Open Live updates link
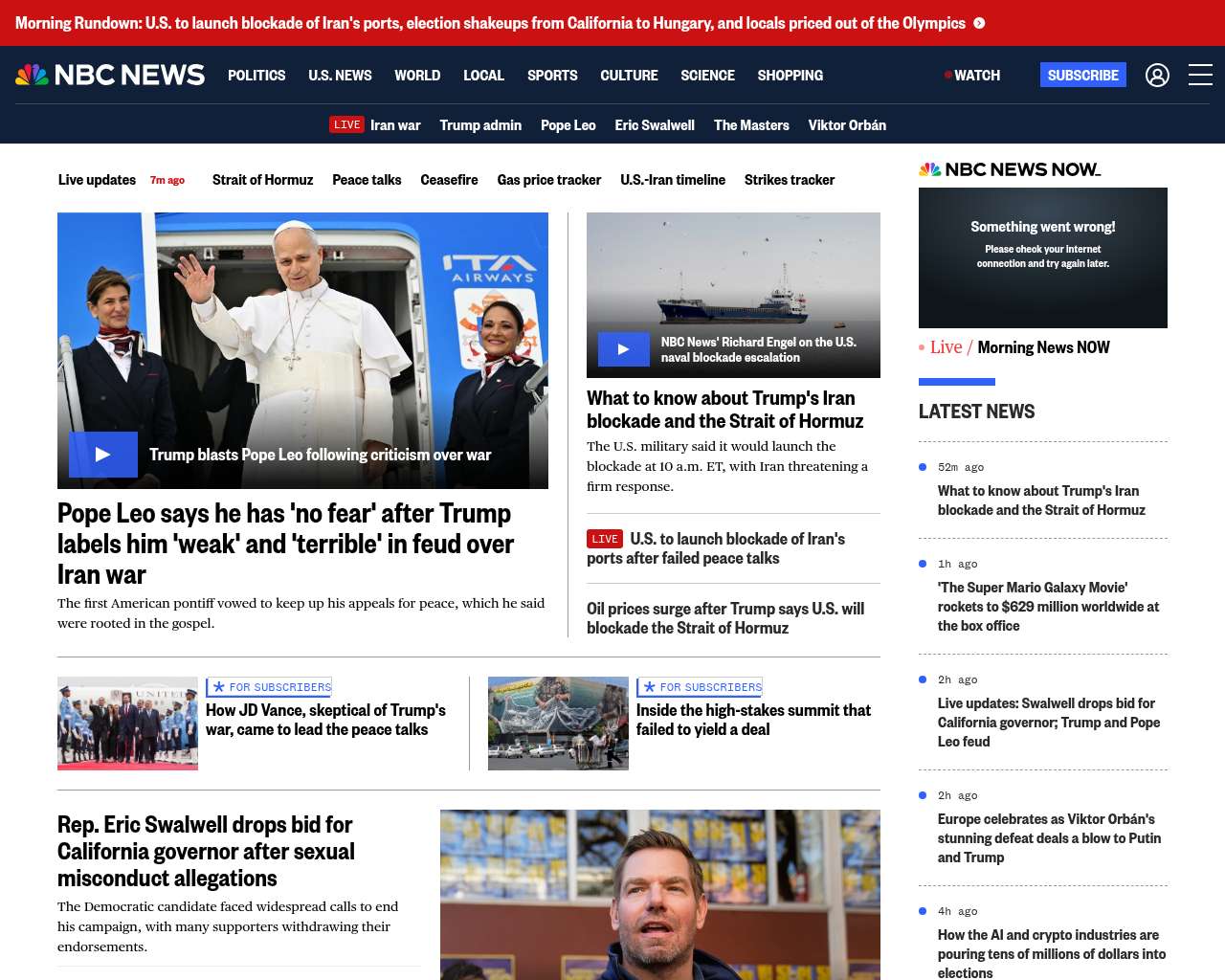 click(x=97, y=179)
